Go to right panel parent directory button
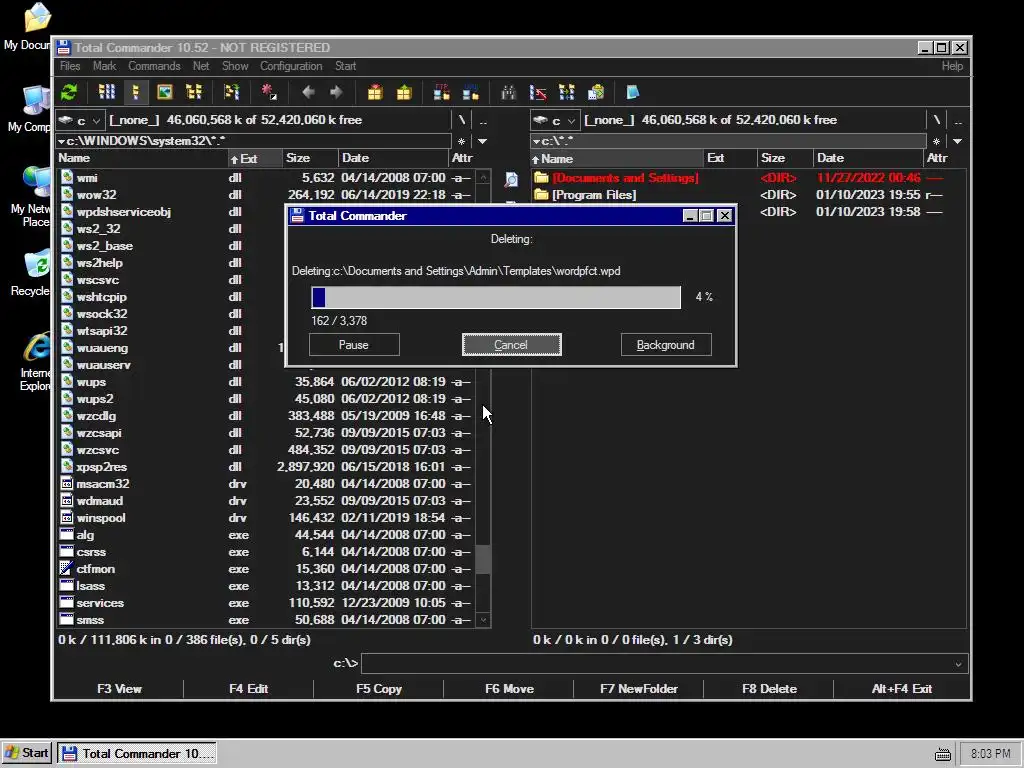 [958, 120]
